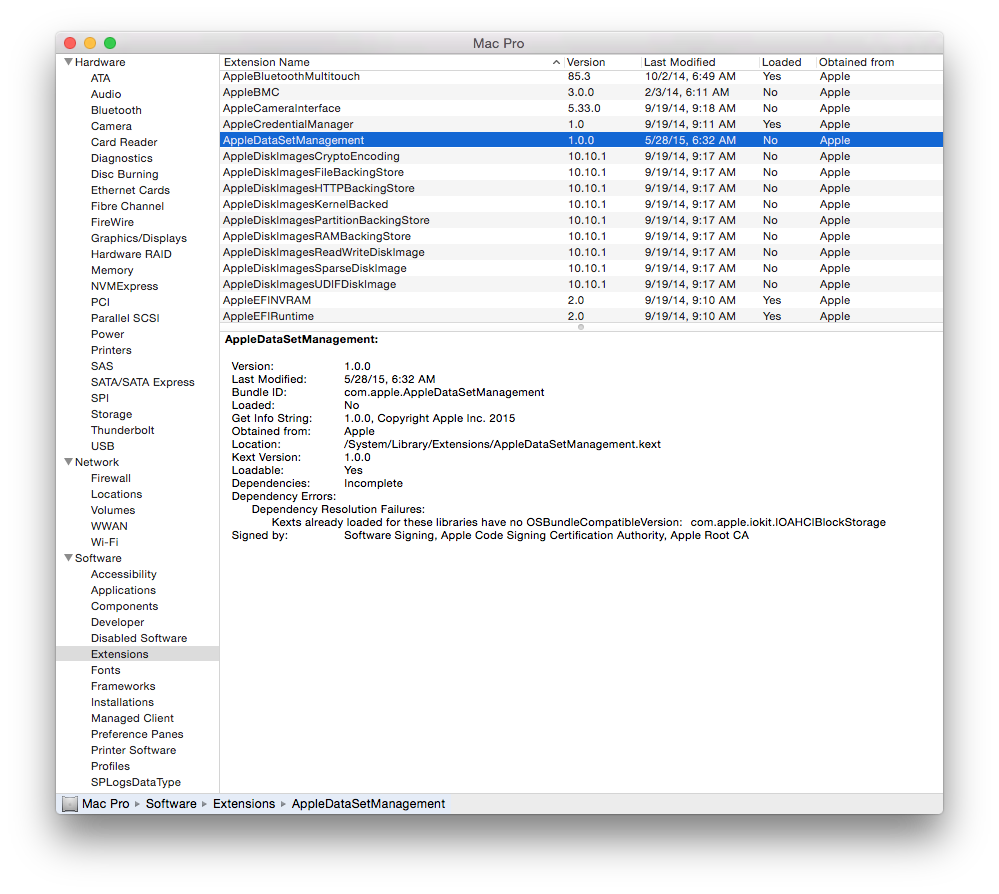The height and width of the screenshot is (894, 999).
Task: Select Ethernet Cards in sidebar
Action: 130,190
